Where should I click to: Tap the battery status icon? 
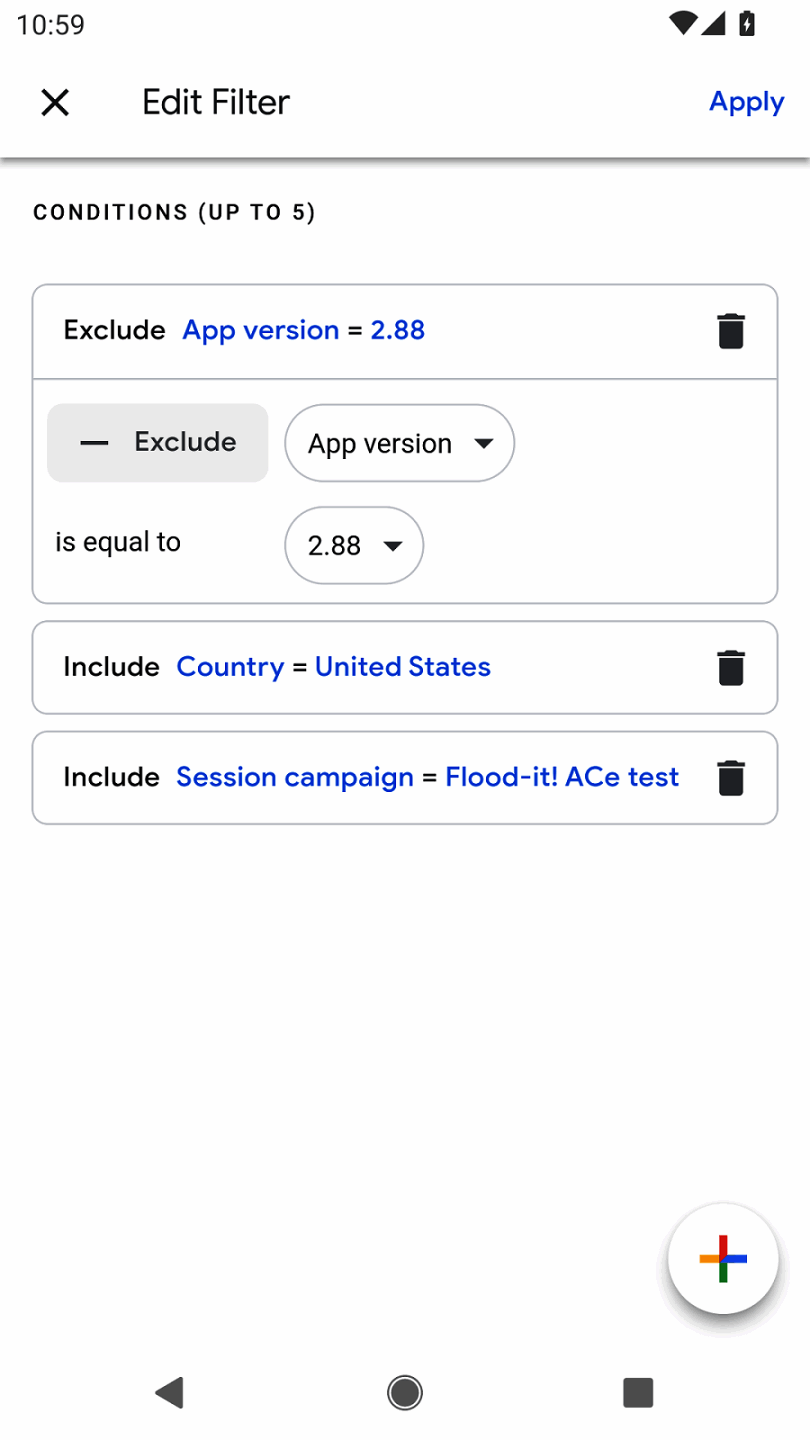tap(747, 24)
